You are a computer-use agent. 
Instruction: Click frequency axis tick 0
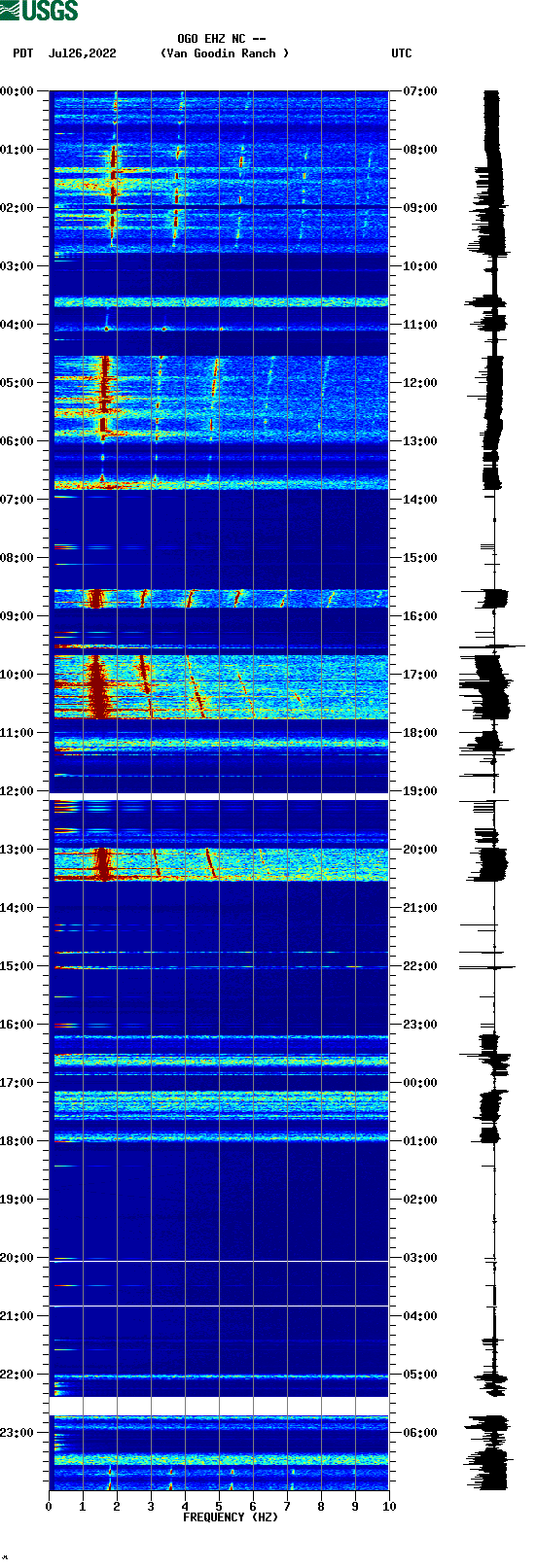click(49, 1506)
